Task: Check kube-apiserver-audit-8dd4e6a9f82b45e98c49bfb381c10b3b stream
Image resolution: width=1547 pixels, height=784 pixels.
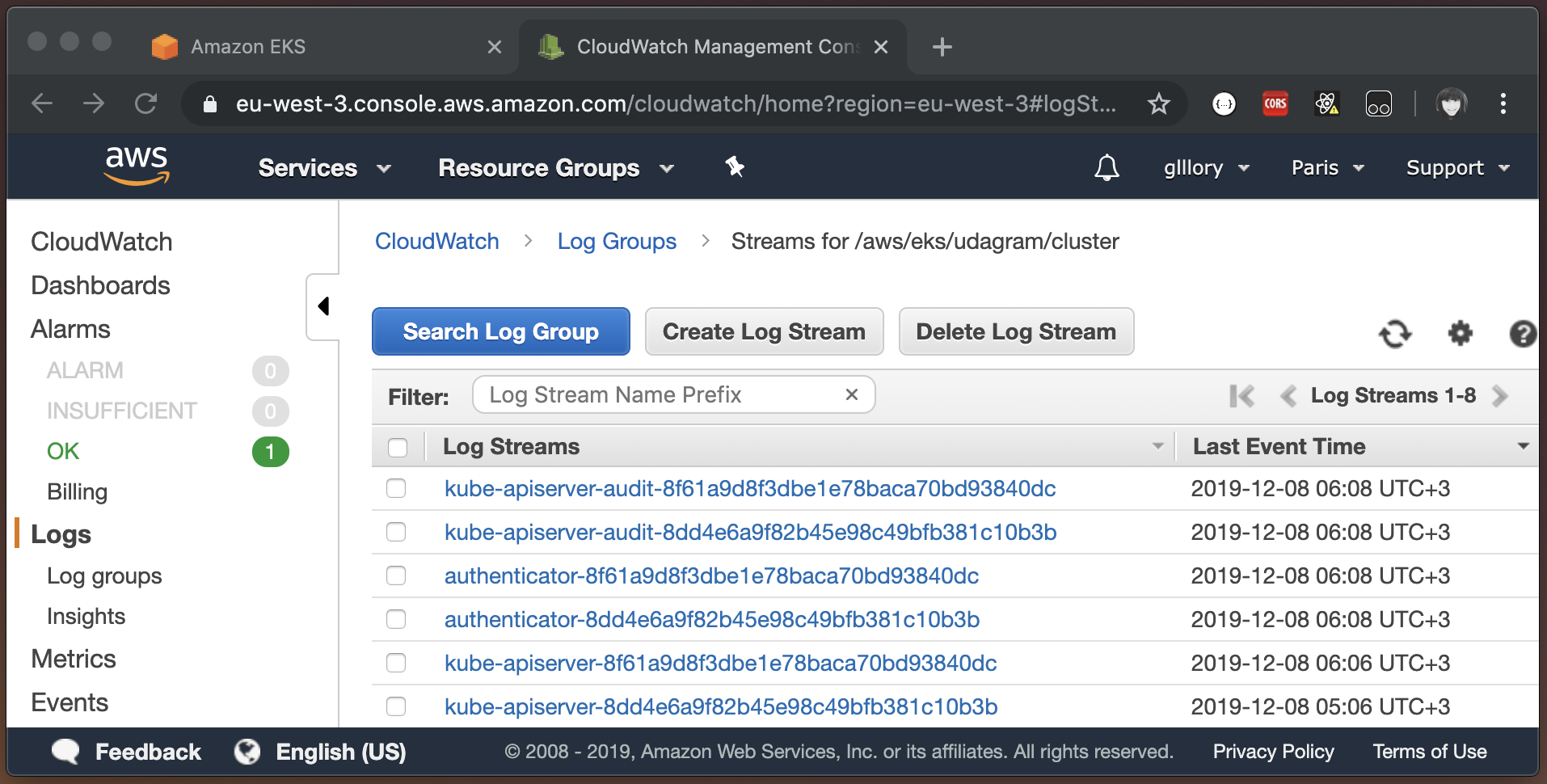Action: [396, 532]
